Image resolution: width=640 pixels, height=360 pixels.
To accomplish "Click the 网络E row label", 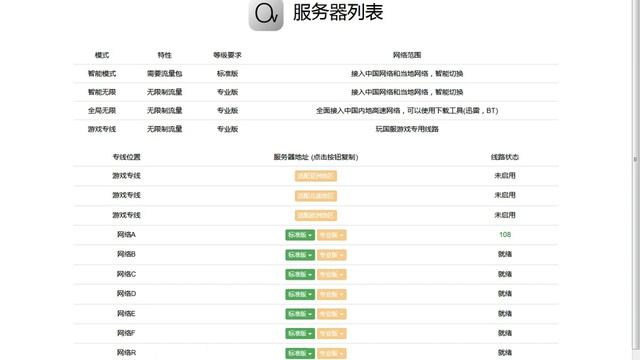I will coord(126,313).
